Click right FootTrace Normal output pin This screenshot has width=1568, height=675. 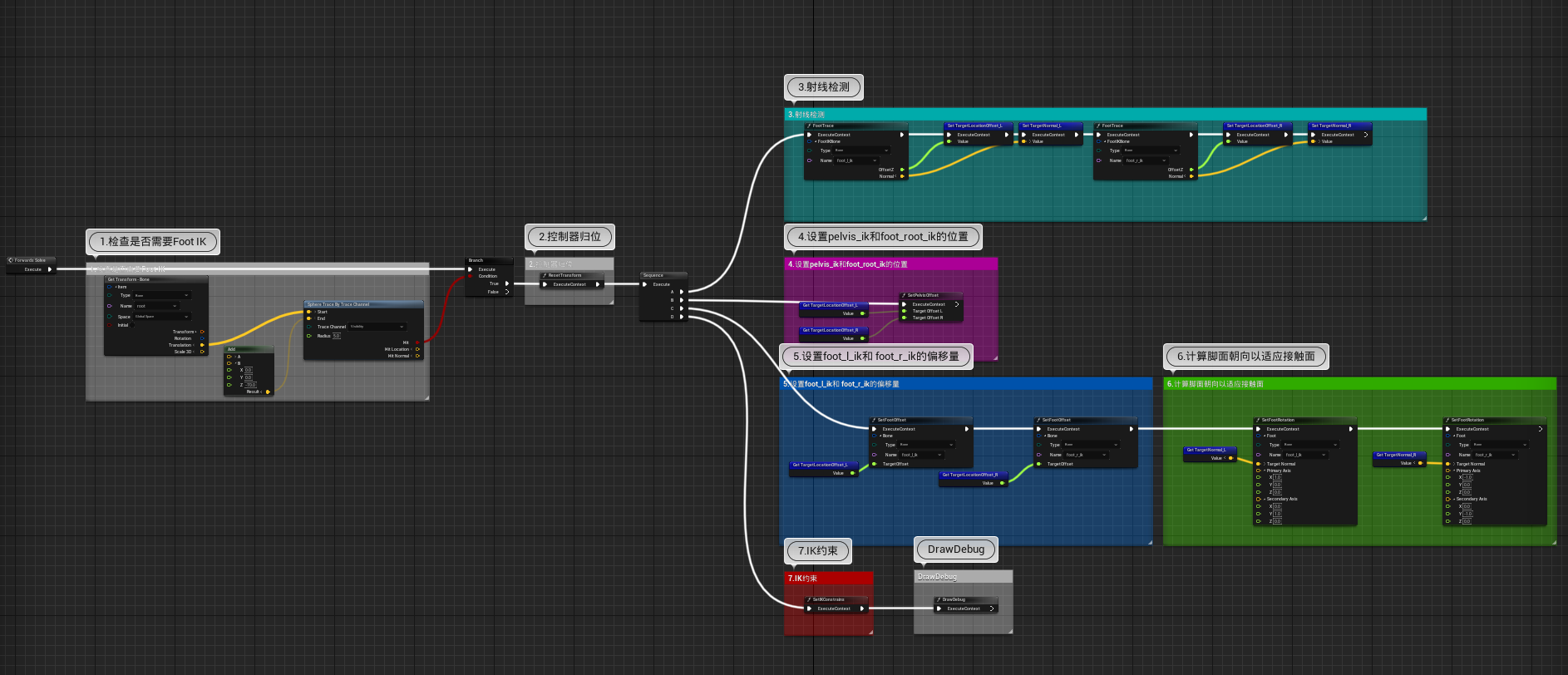pyautogui.click(x=1191, y=176)
